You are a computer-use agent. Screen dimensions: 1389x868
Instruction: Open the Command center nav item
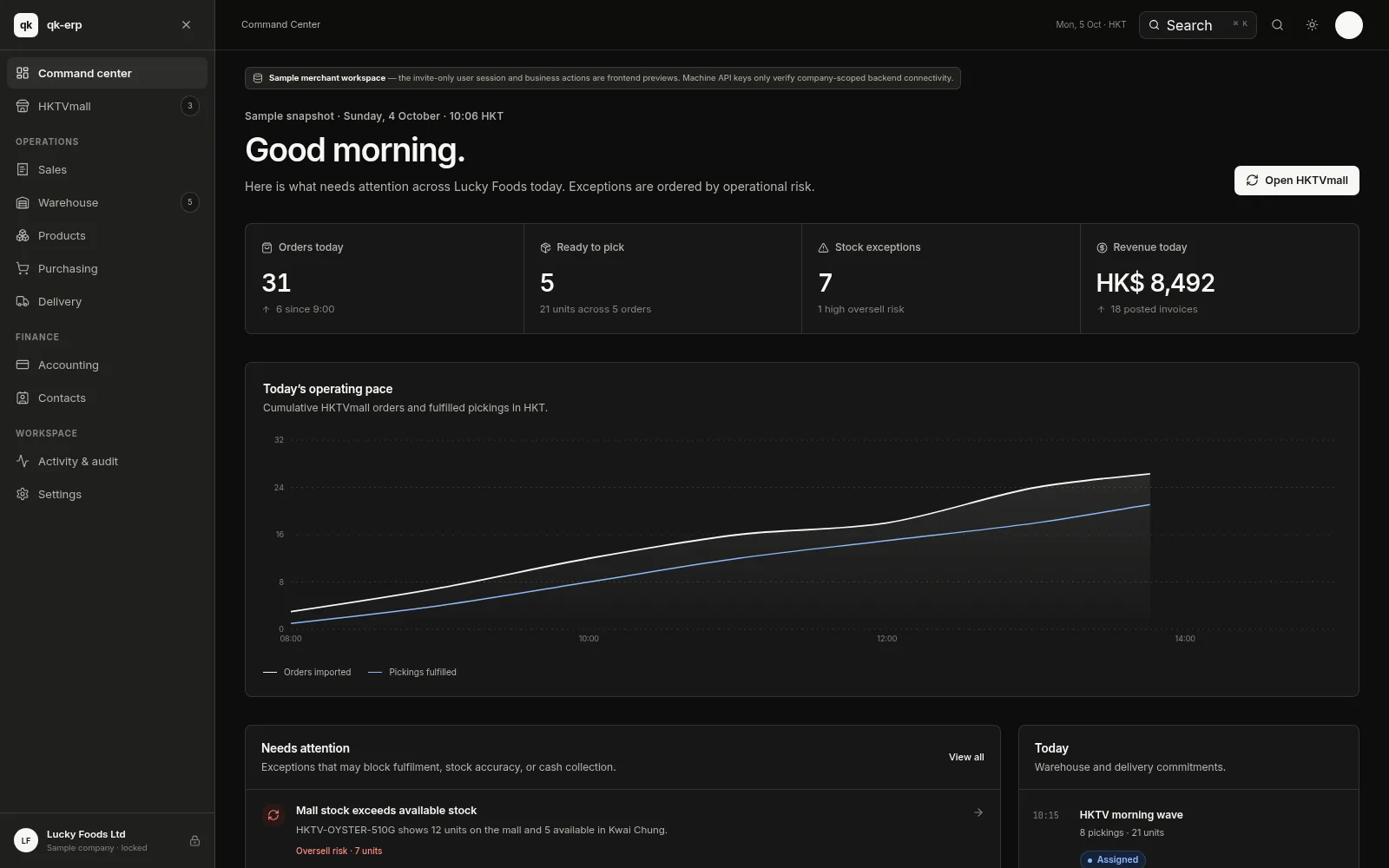(107, 73)
